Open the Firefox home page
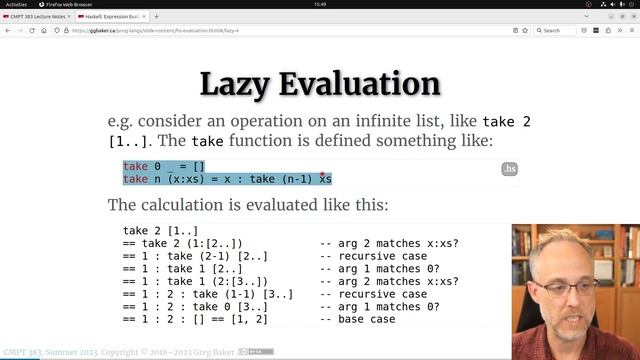Viewport: 640px width, 360px height. click(44, 31)
